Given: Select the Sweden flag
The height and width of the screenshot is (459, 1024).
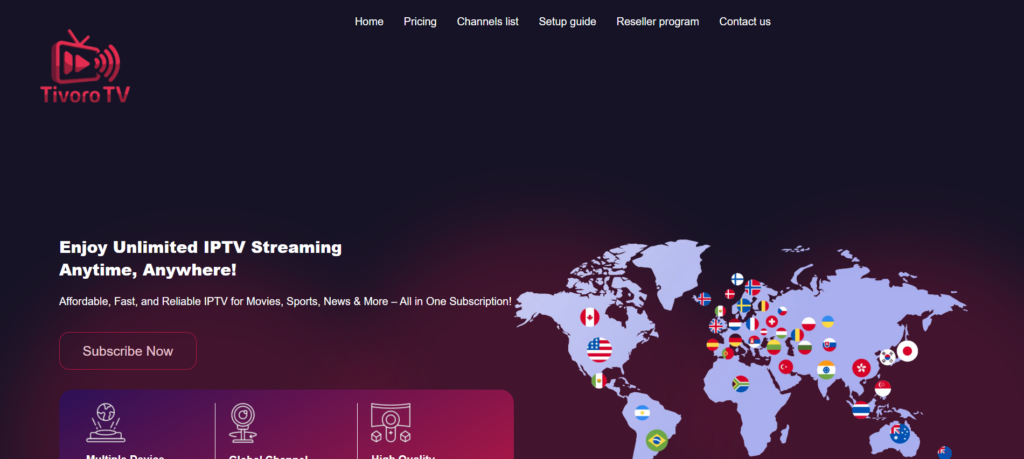Looking at the screenshot, I should point(744,306).
